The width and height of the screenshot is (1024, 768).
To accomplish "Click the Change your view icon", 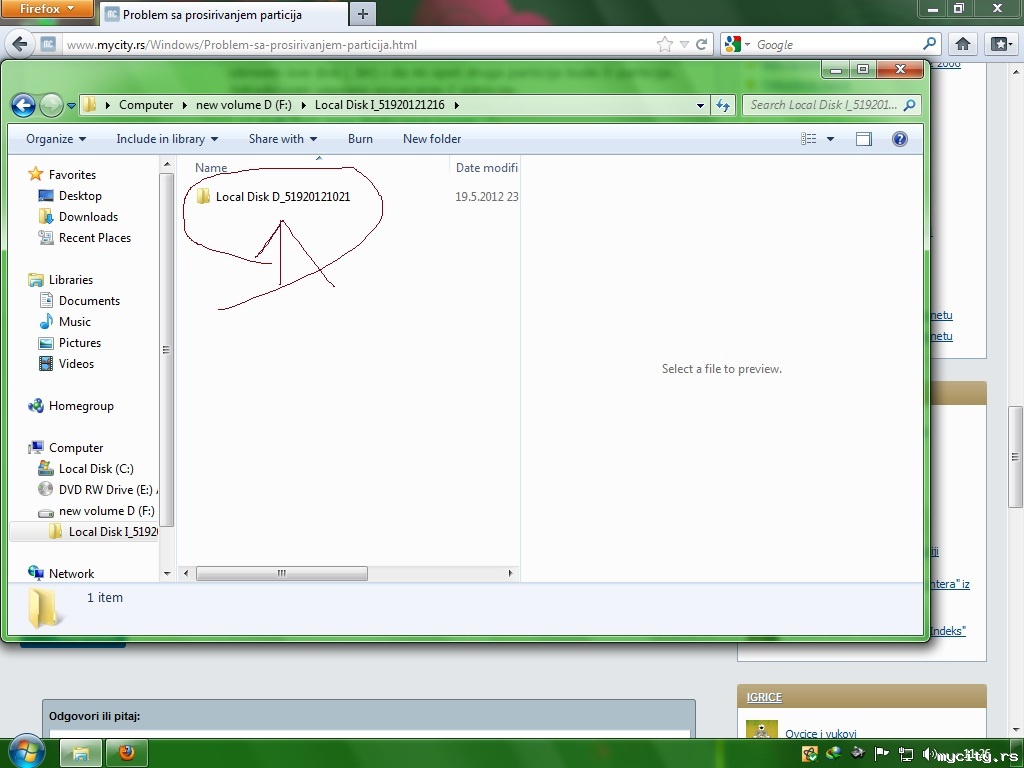I will [x=808, y=138].
